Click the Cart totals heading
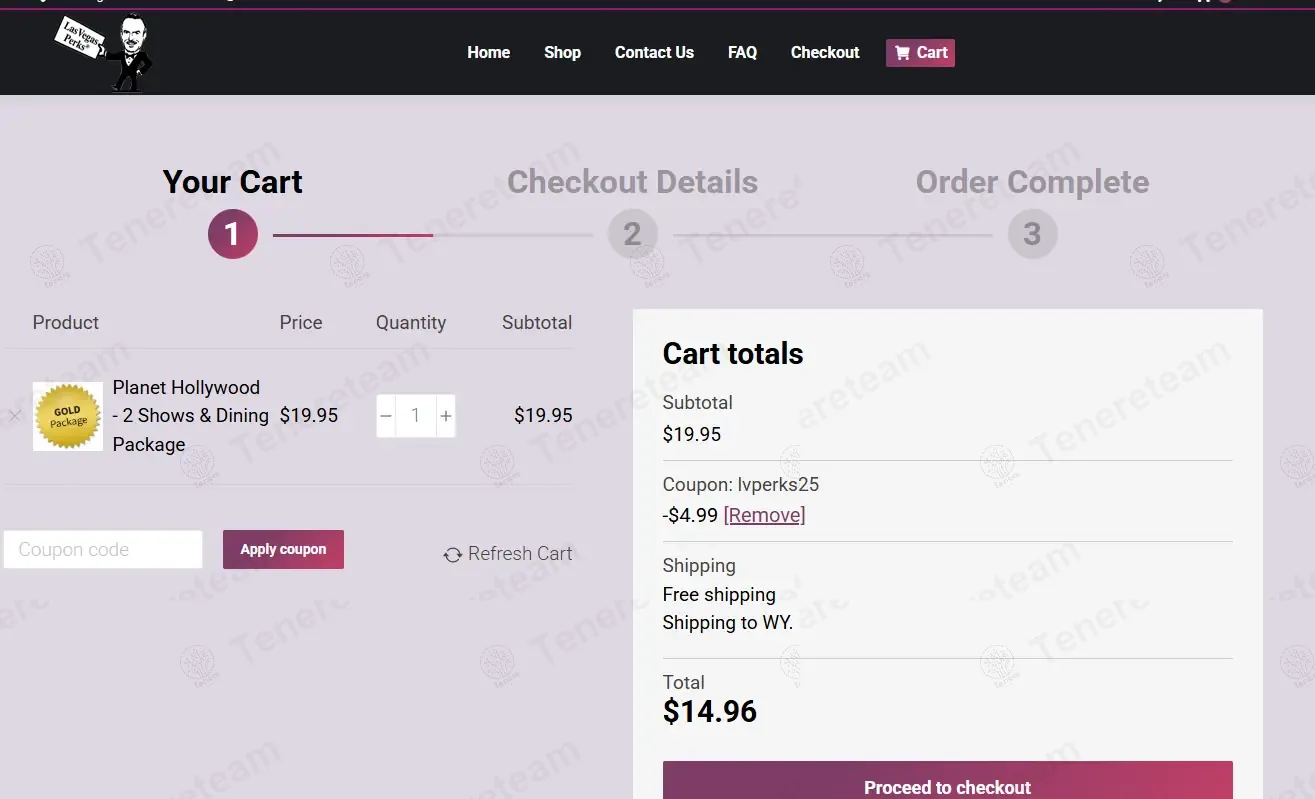The height and width of the screenshot is (799, 1315). click(x=733, y=354)
